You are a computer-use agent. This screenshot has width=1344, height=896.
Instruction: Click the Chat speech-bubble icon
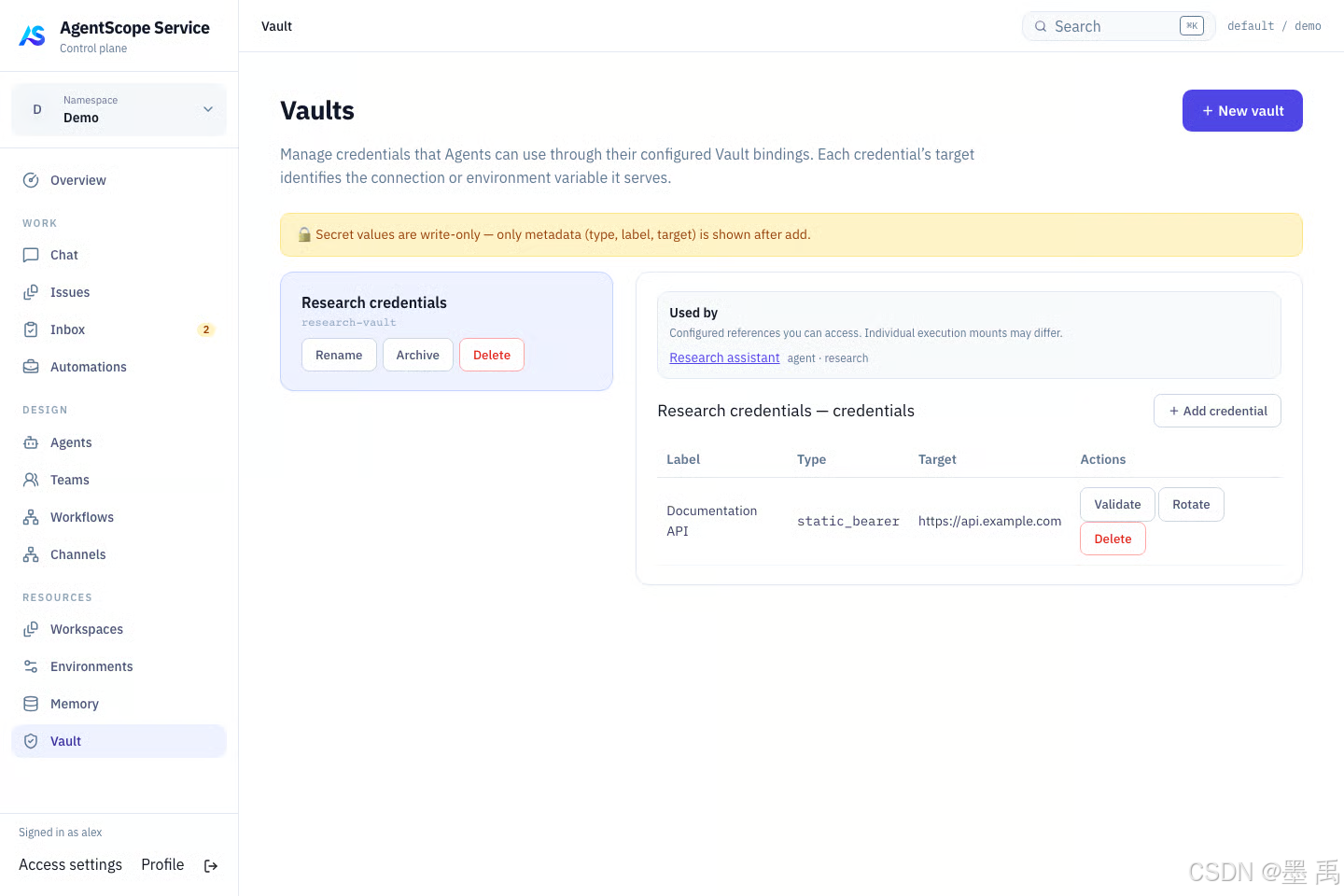pyautogui.click(x=31, y=255)
